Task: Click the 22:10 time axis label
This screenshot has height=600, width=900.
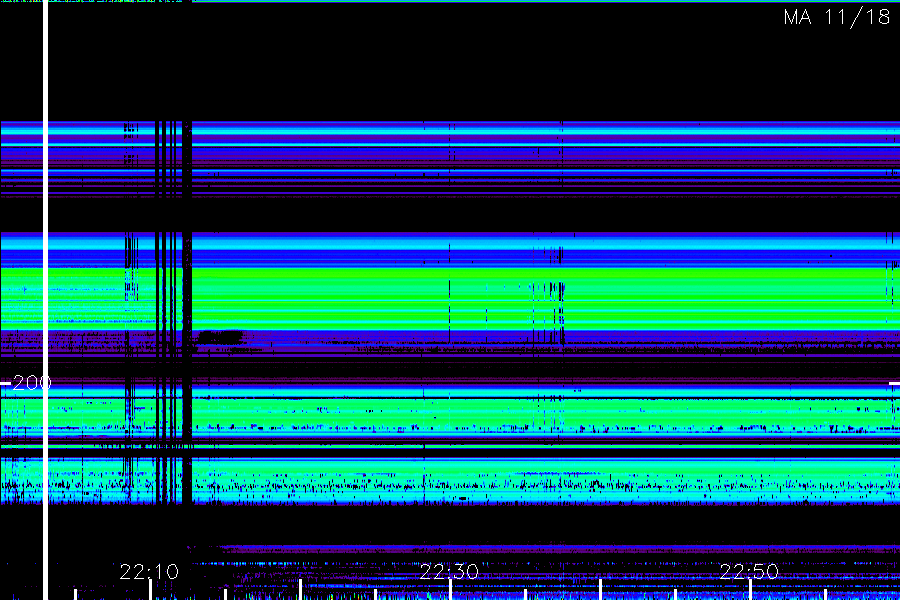Action: click(149, 571)
